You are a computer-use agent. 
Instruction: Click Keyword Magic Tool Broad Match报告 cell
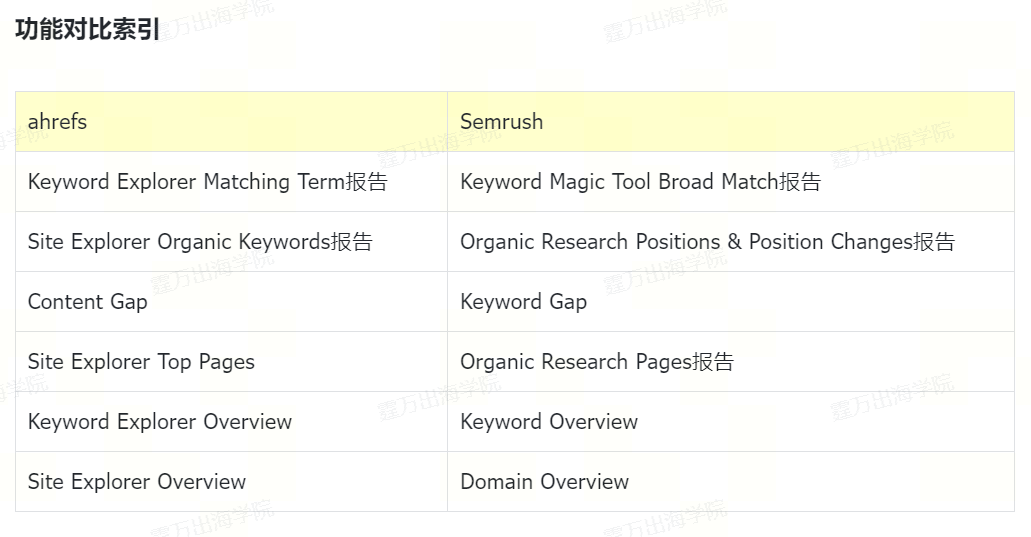tap(640, 182)
